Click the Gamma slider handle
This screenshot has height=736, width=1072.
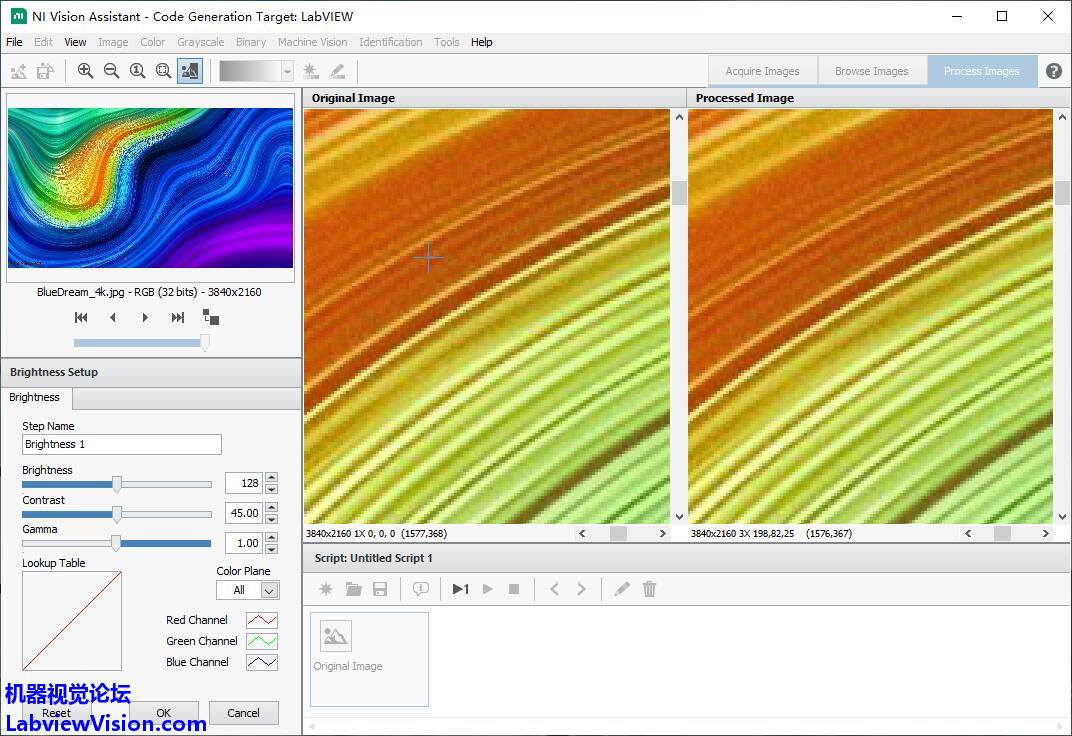116,543
